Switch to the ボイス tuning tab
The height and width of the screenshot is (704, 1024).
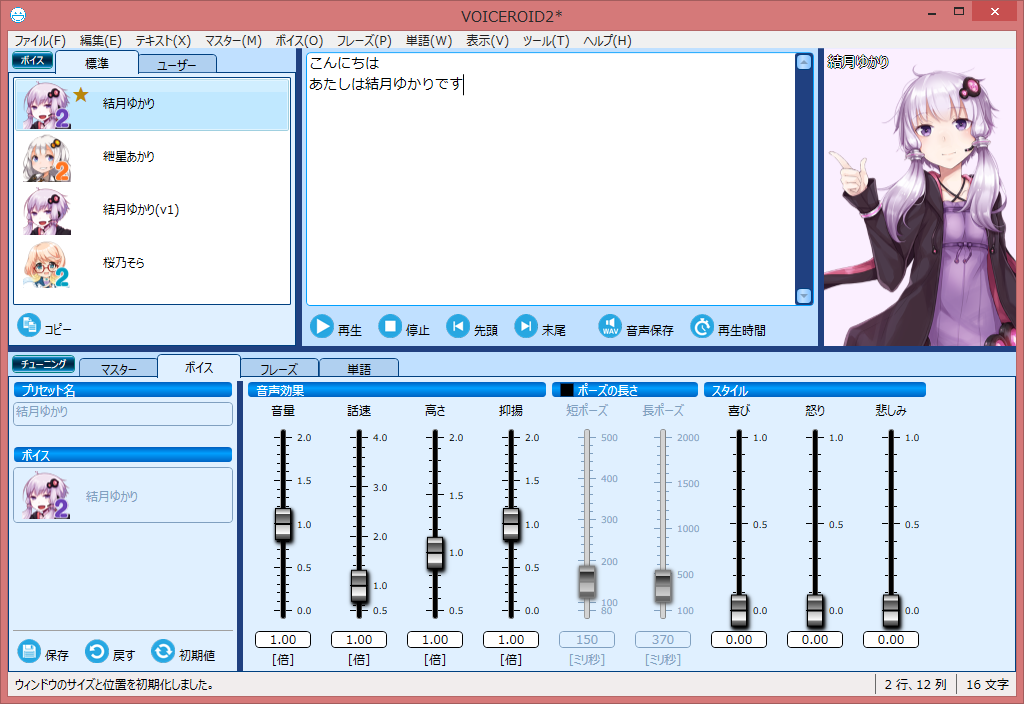click(199, 367)
